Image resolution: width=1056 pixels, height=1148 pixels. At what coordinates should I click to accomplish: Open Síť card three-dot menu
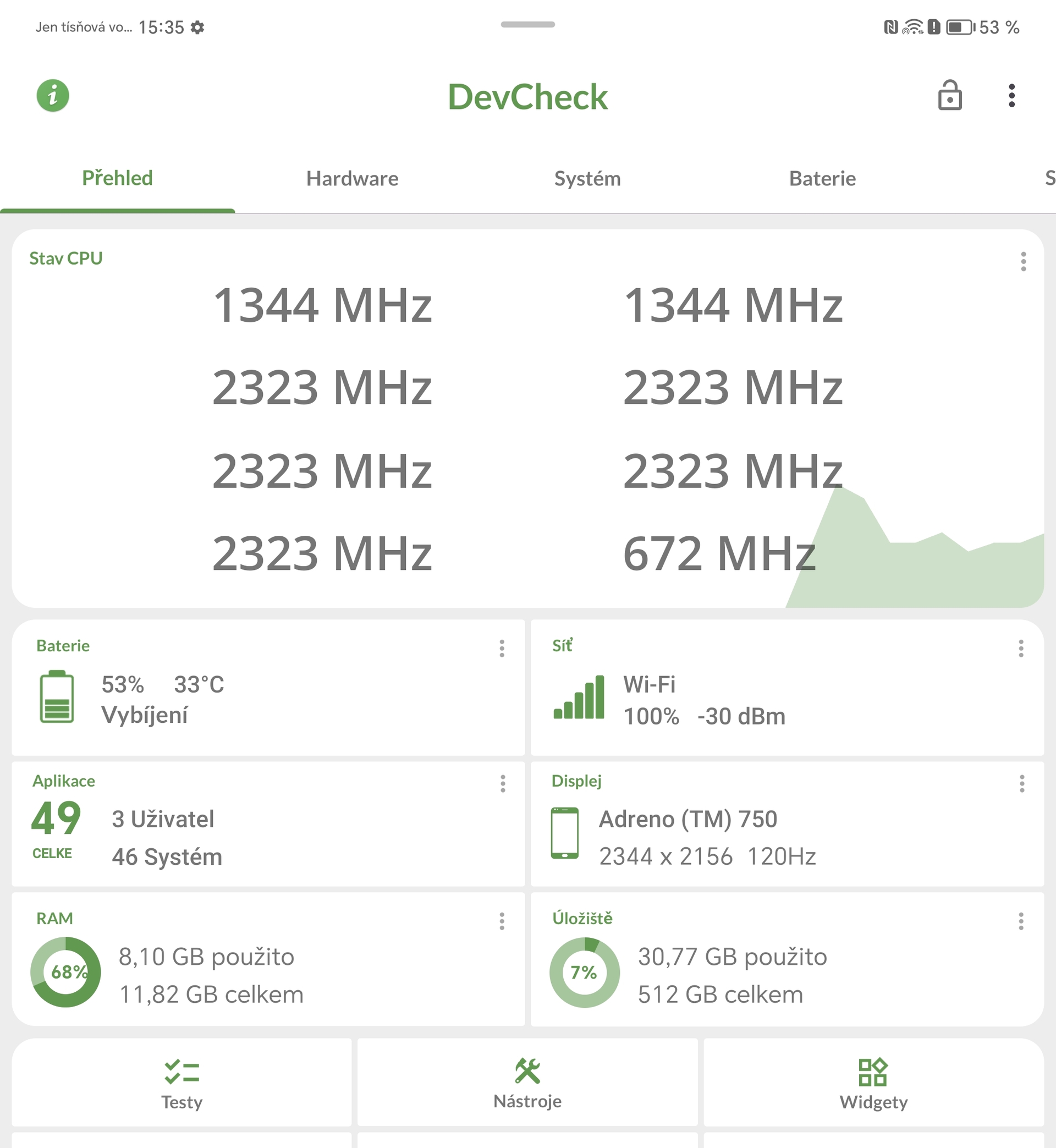[1021, 649]
